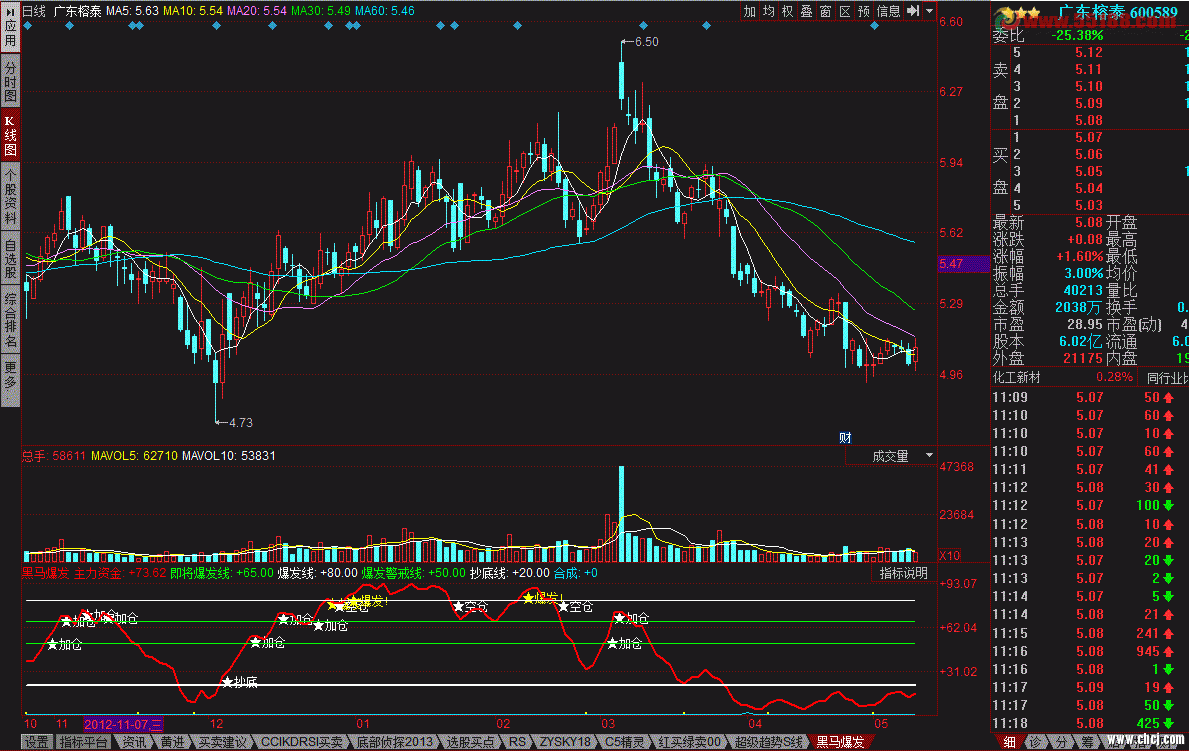The height and width of the screenshot is (751, 1189).
Task: Switch to the 细 detail tab
Action: [1009, 742]
